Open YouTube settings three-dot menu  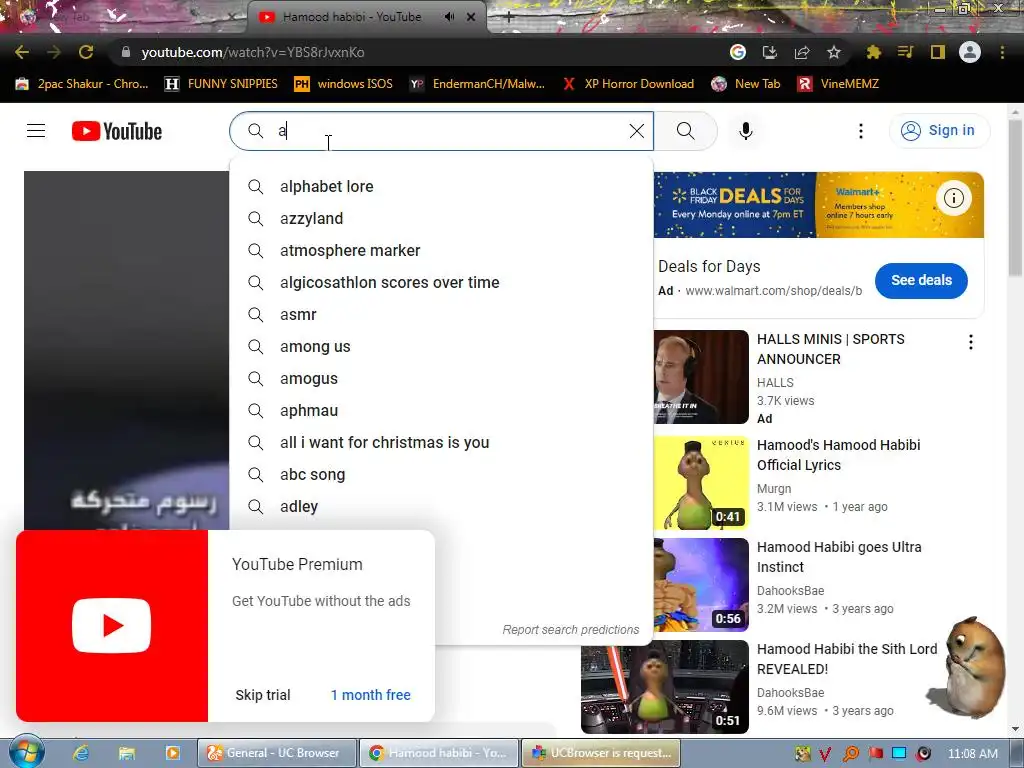click(x=861, y=131)
